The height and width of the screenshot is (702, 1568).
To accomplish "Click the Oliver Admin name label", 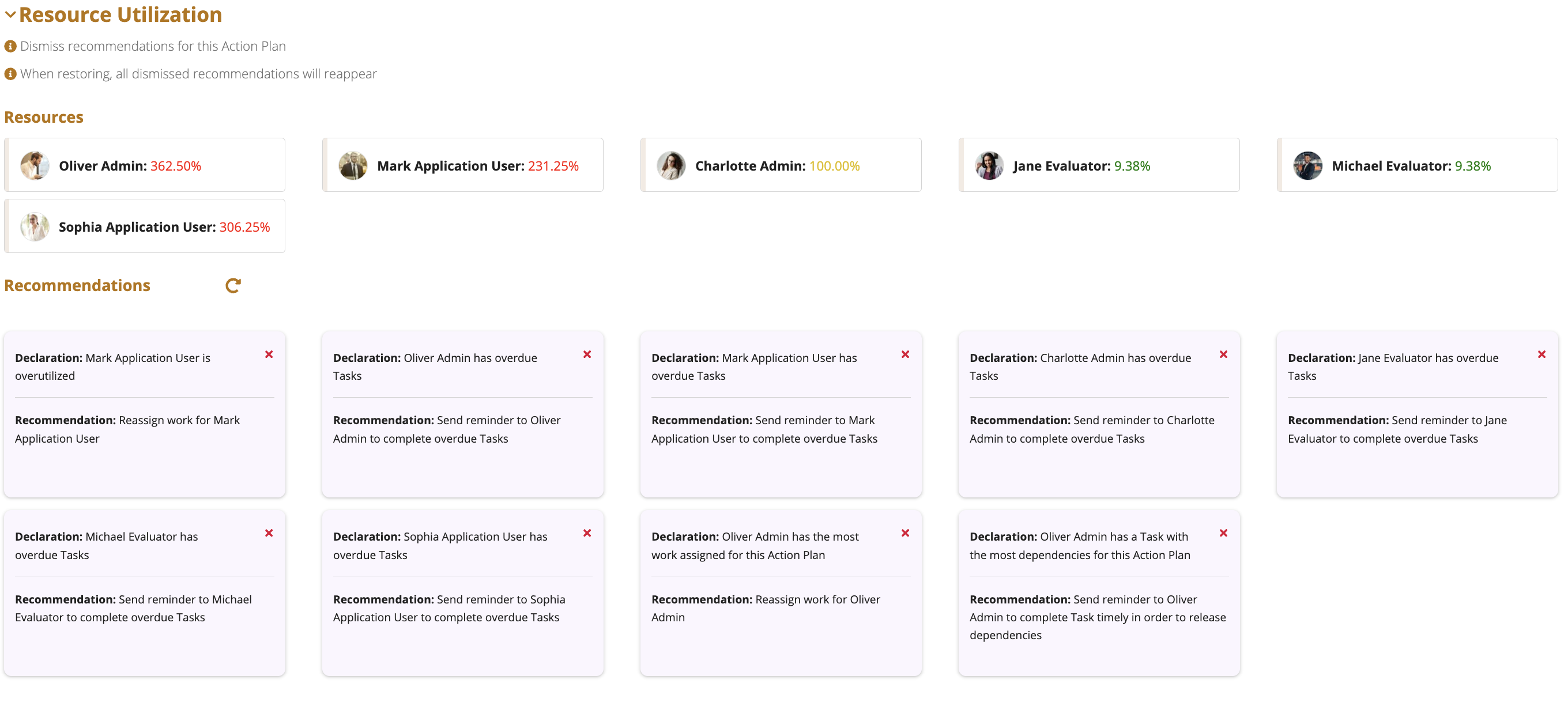I will pos(103,165).
